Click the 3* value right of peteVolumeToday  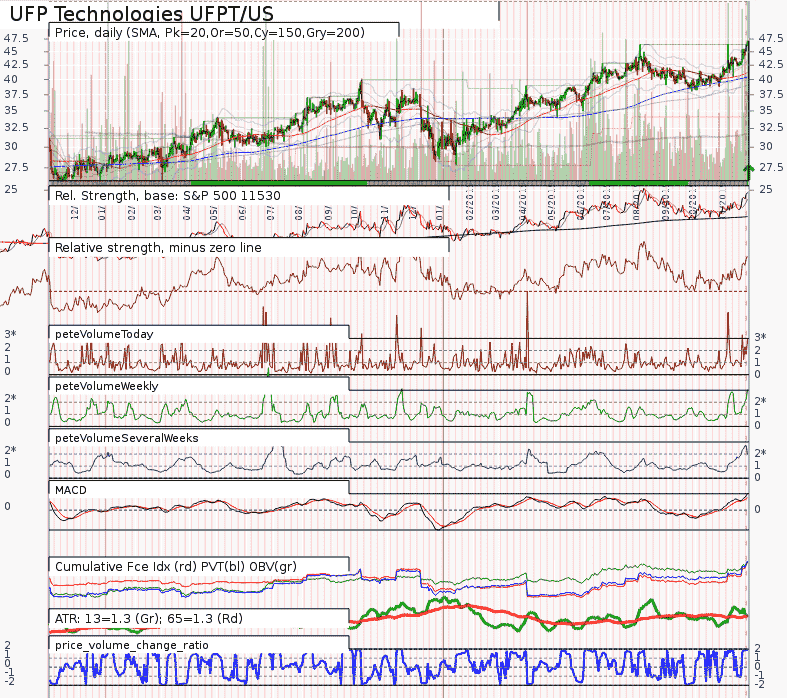click(x=760, y=337)
